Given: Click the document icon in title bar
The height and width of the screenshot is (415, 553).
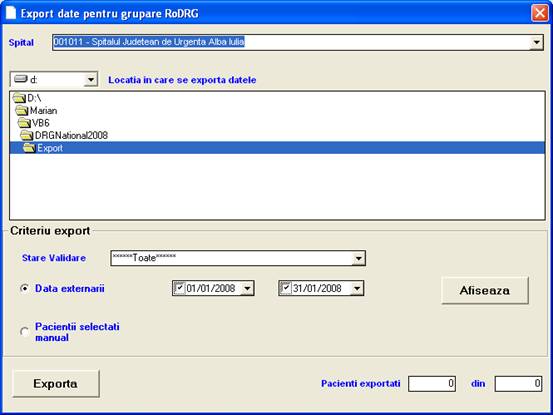Looking at the screenshot, I should click(x=11, y=13).
